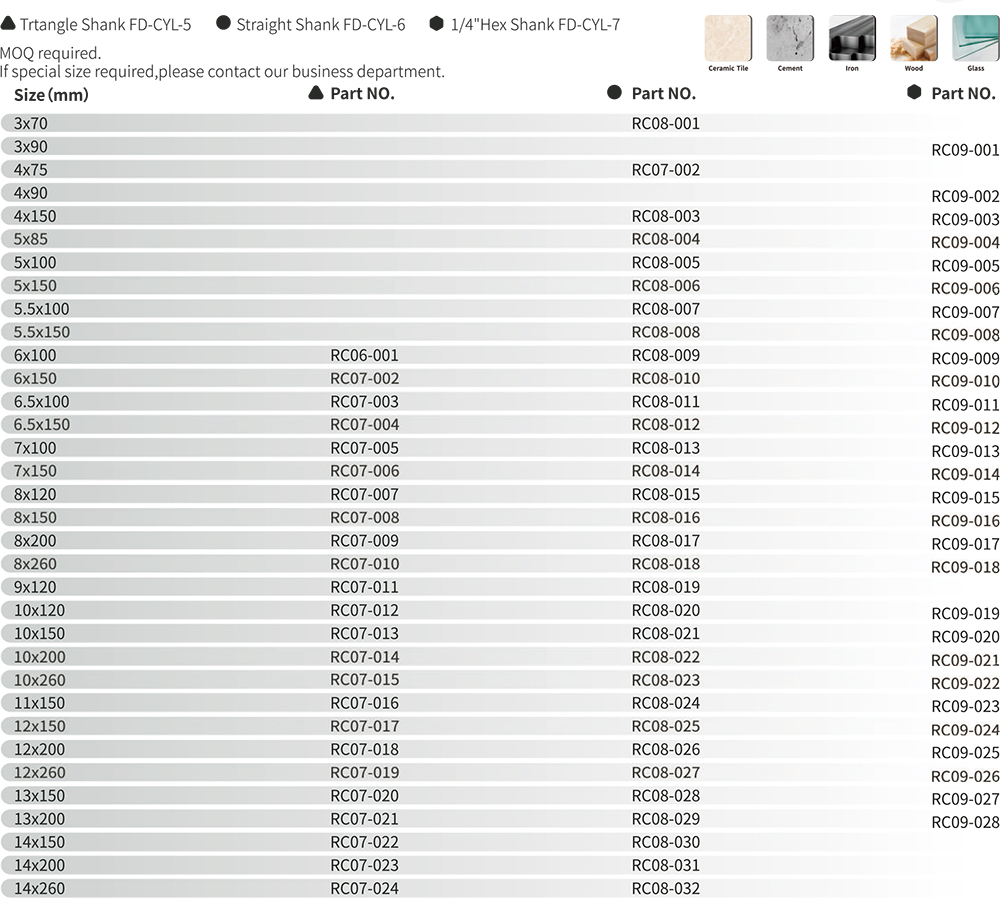Click the triangle icon in the Part NO. header
This screenshot has width=1000, height=898.
pos(316,93)
